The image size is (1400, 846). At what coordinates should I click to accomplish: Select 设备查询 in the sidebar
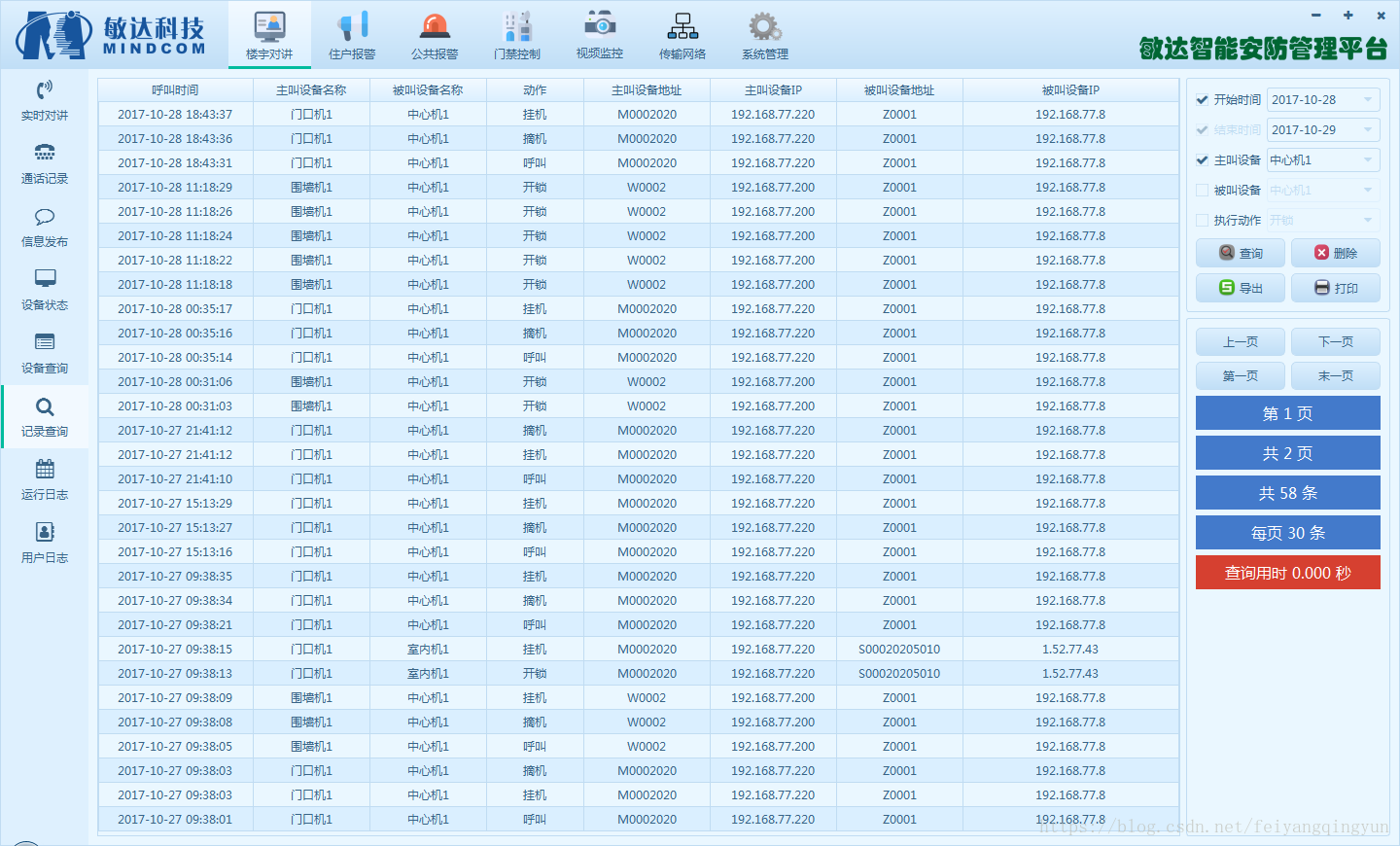[x=45, y=354]
